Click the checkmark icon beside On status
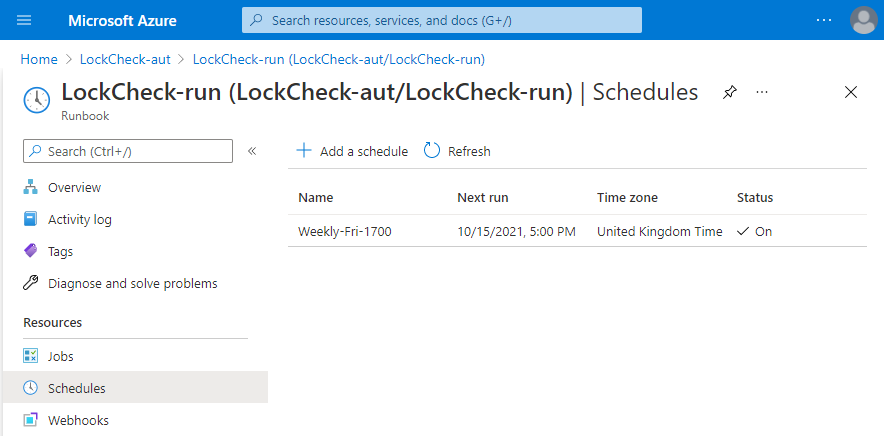The height and width of the screenshot is (436, 884). 743,231
